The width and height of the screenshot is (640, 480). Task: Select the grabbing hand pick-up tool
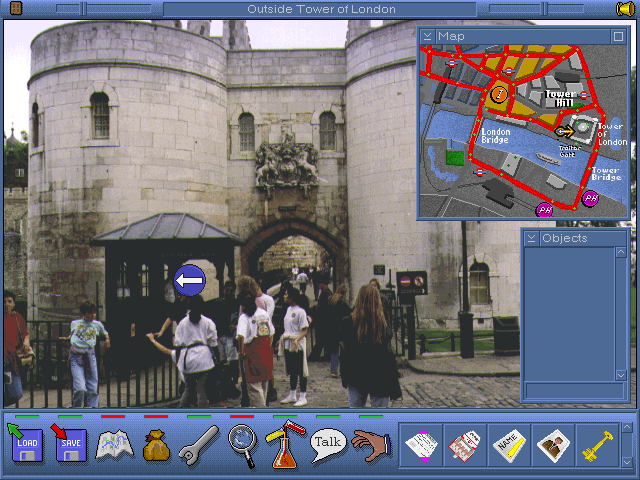coord(371,445)
